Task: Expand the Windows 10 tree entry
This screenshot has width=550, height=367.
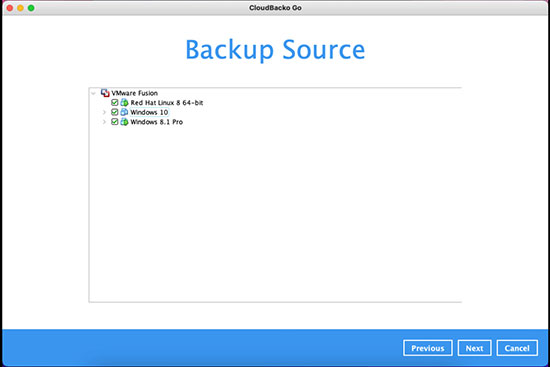Action: (104, 112)
